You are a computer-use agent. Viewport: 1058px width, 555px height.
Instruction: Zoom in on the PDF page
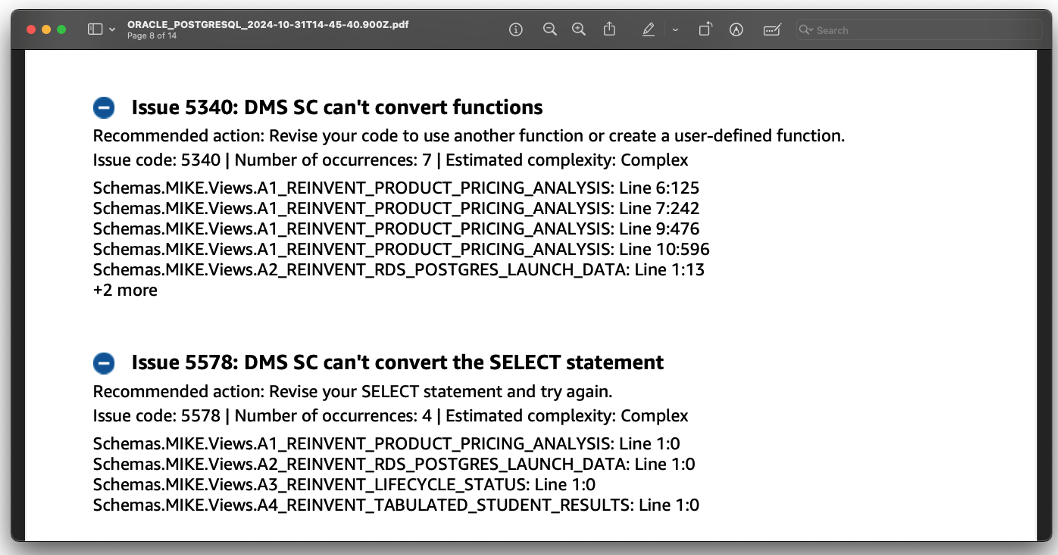[579, 30]
